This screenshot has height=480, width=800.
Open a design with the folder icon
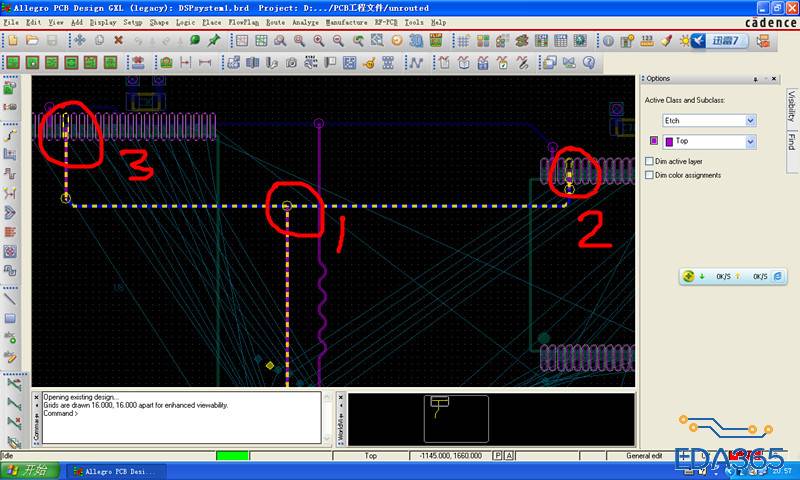tap(32, 40)
